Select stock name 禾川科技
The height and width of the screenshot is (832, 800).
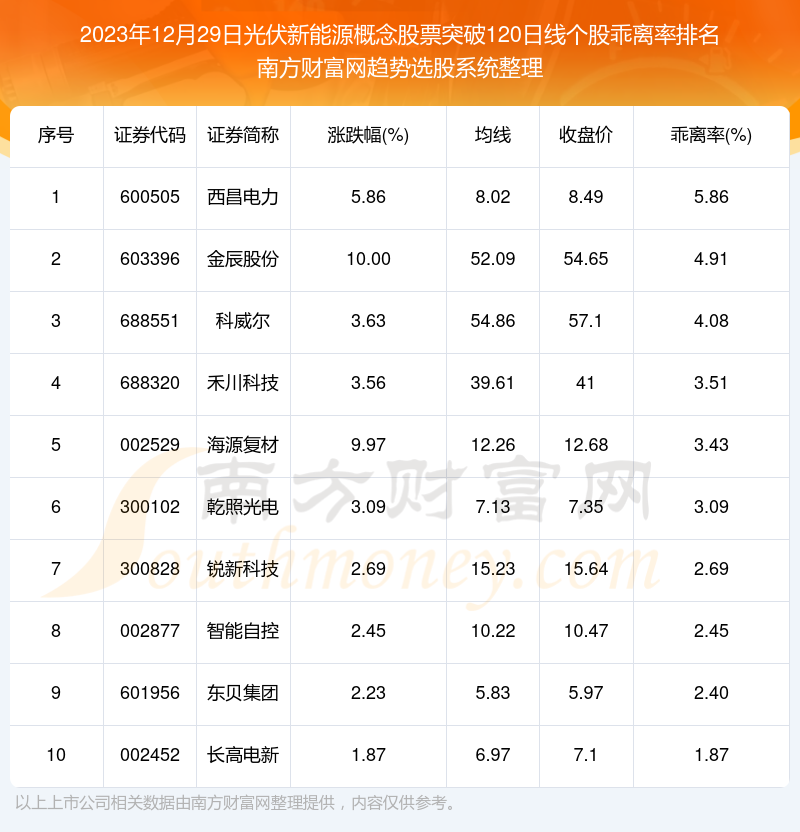click(243, 383)
